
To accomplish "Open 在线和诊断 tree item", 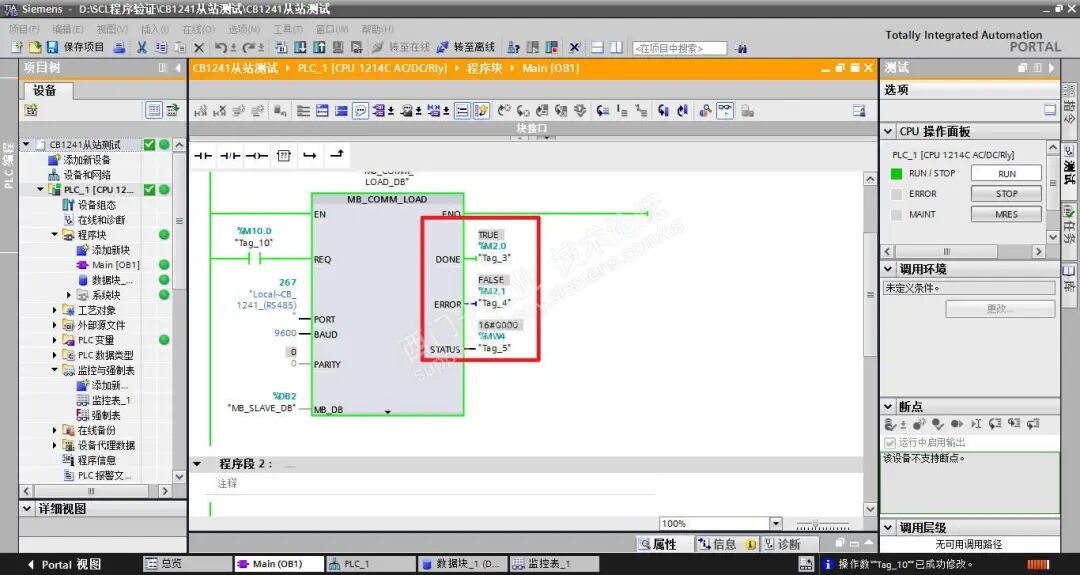I will click(x=101, y=220).
